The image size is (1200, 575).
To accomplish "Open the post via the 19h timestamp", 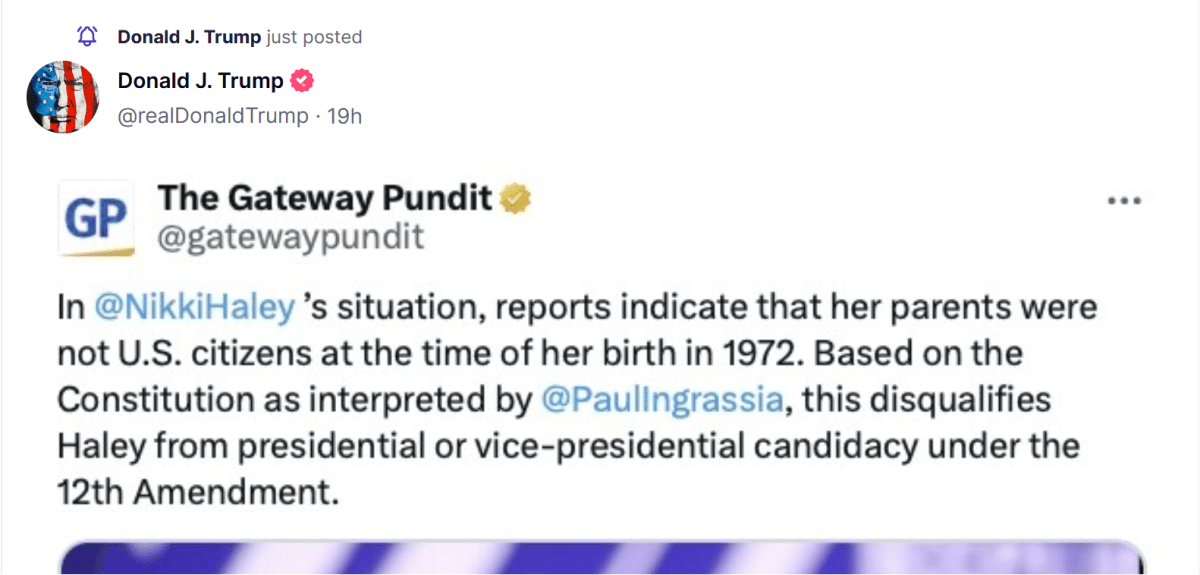I will (x=345, y=116).
